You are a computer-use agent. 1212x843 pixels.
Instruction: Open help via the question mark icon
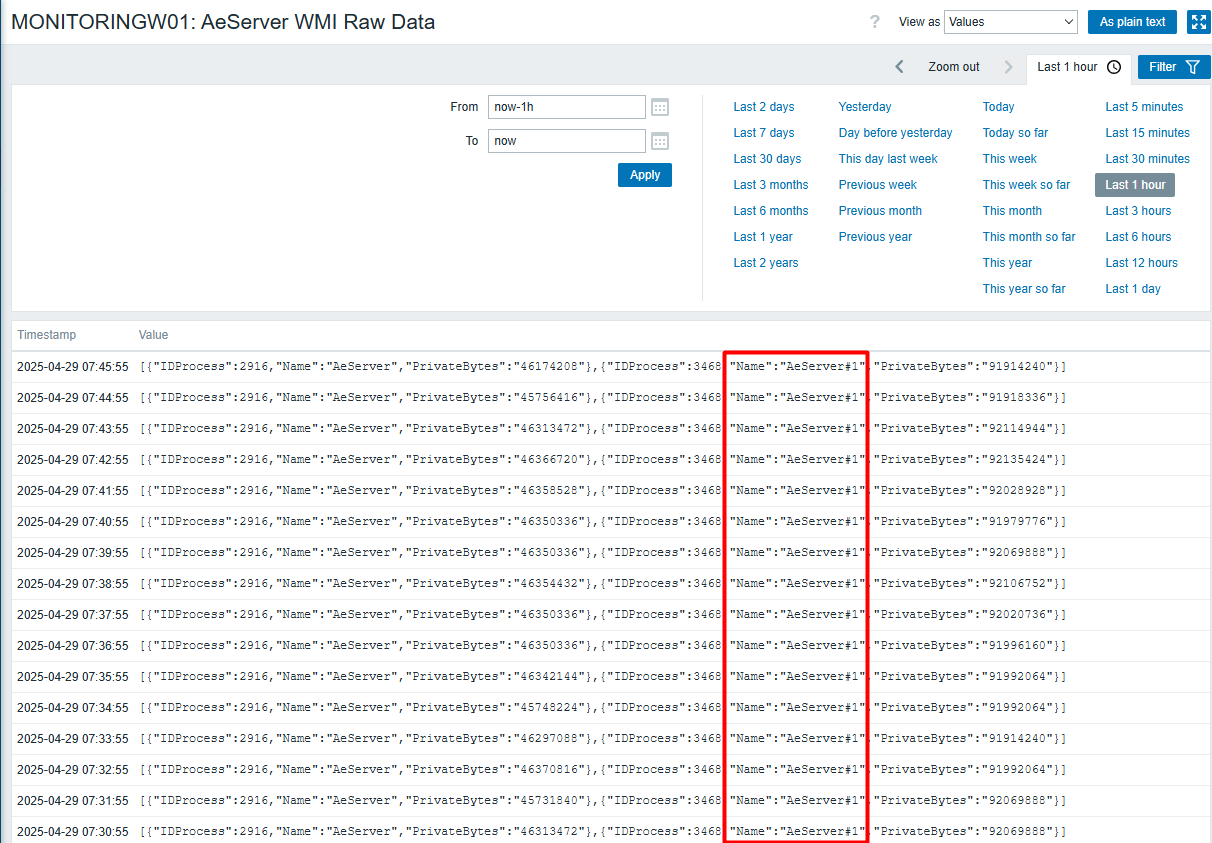pos(875,21)
